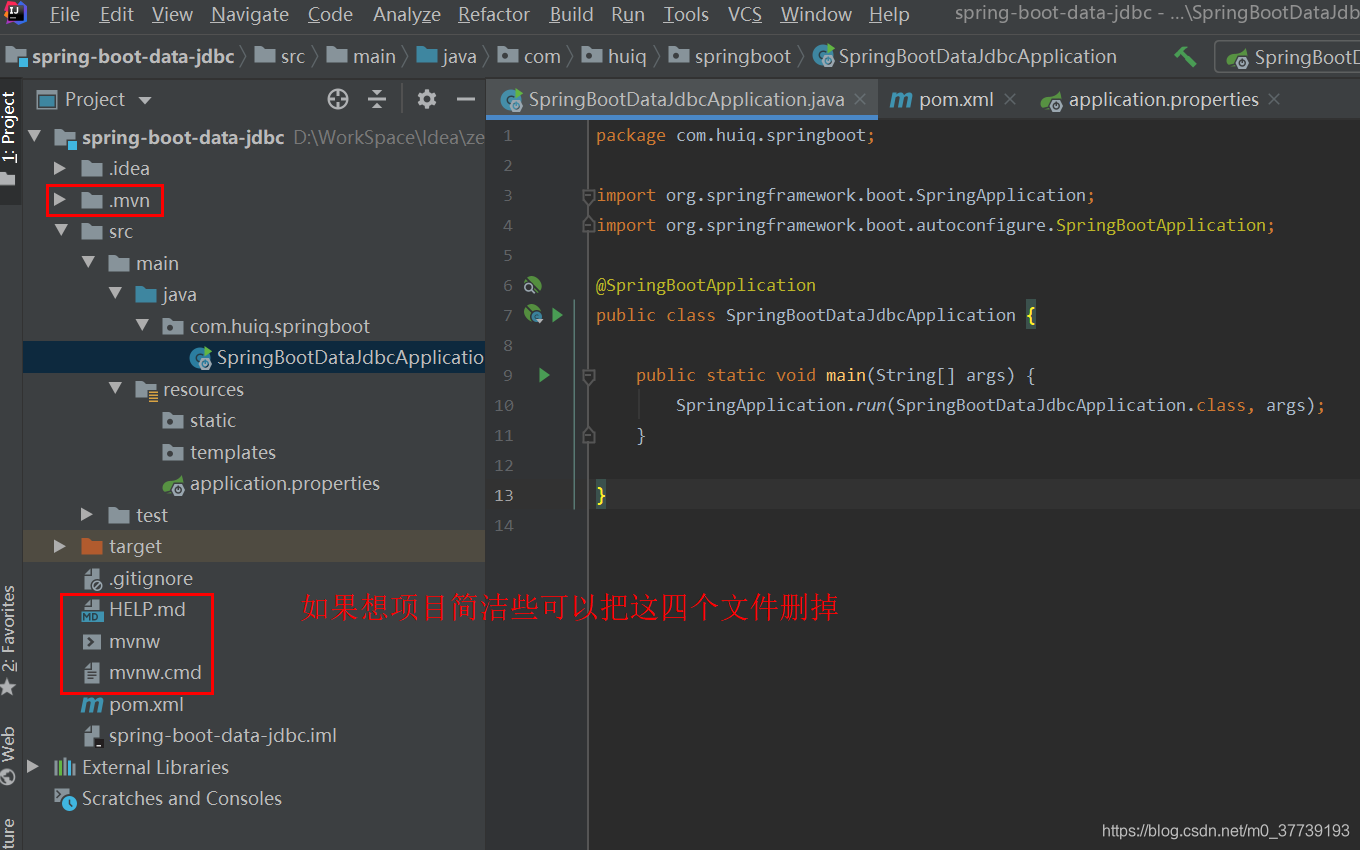Open the Navigate menu
This screenshot has height=850, width=1360.
(x=250, y=14)
